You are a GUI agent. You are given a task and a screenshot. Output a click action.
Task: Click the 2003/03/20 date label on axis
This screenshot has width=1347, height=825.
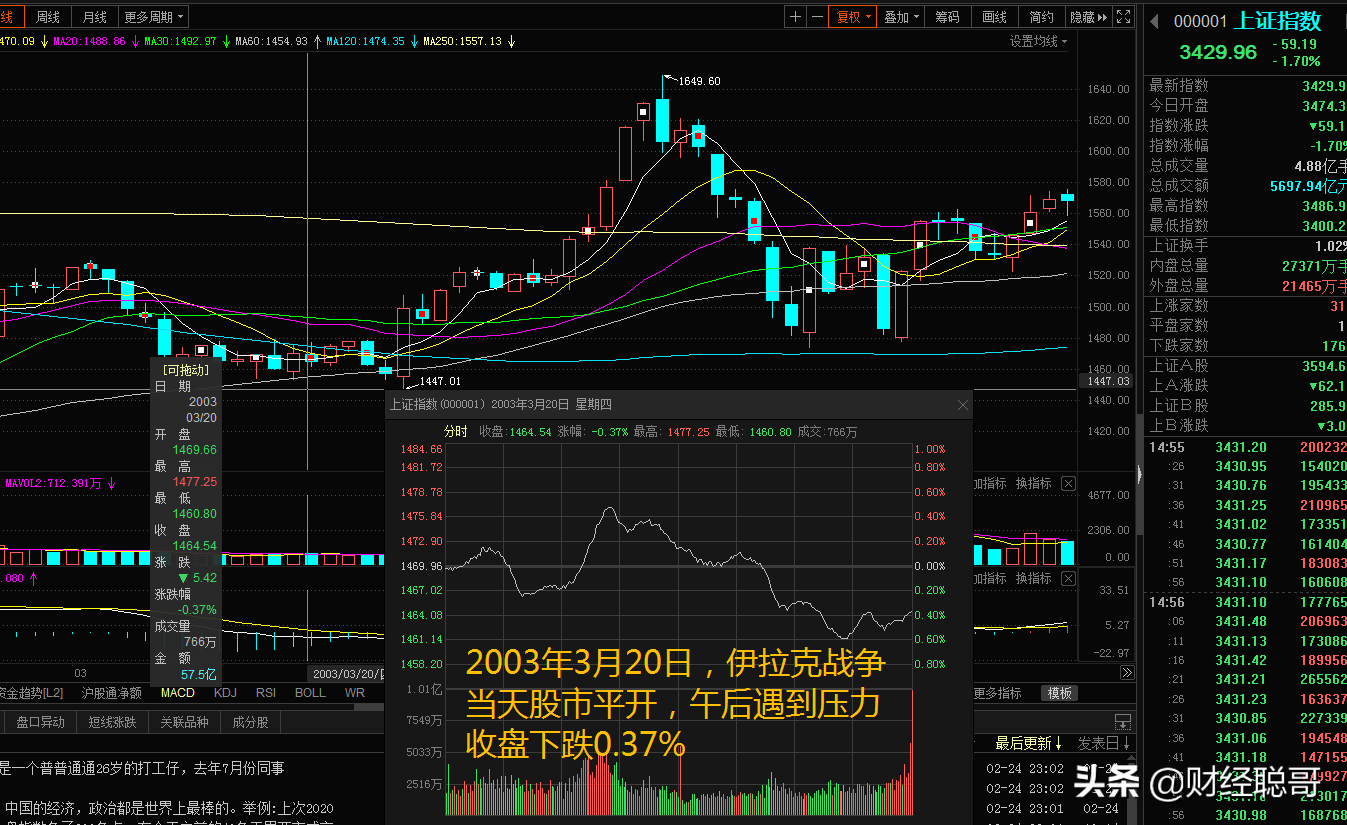coord(347,673)
